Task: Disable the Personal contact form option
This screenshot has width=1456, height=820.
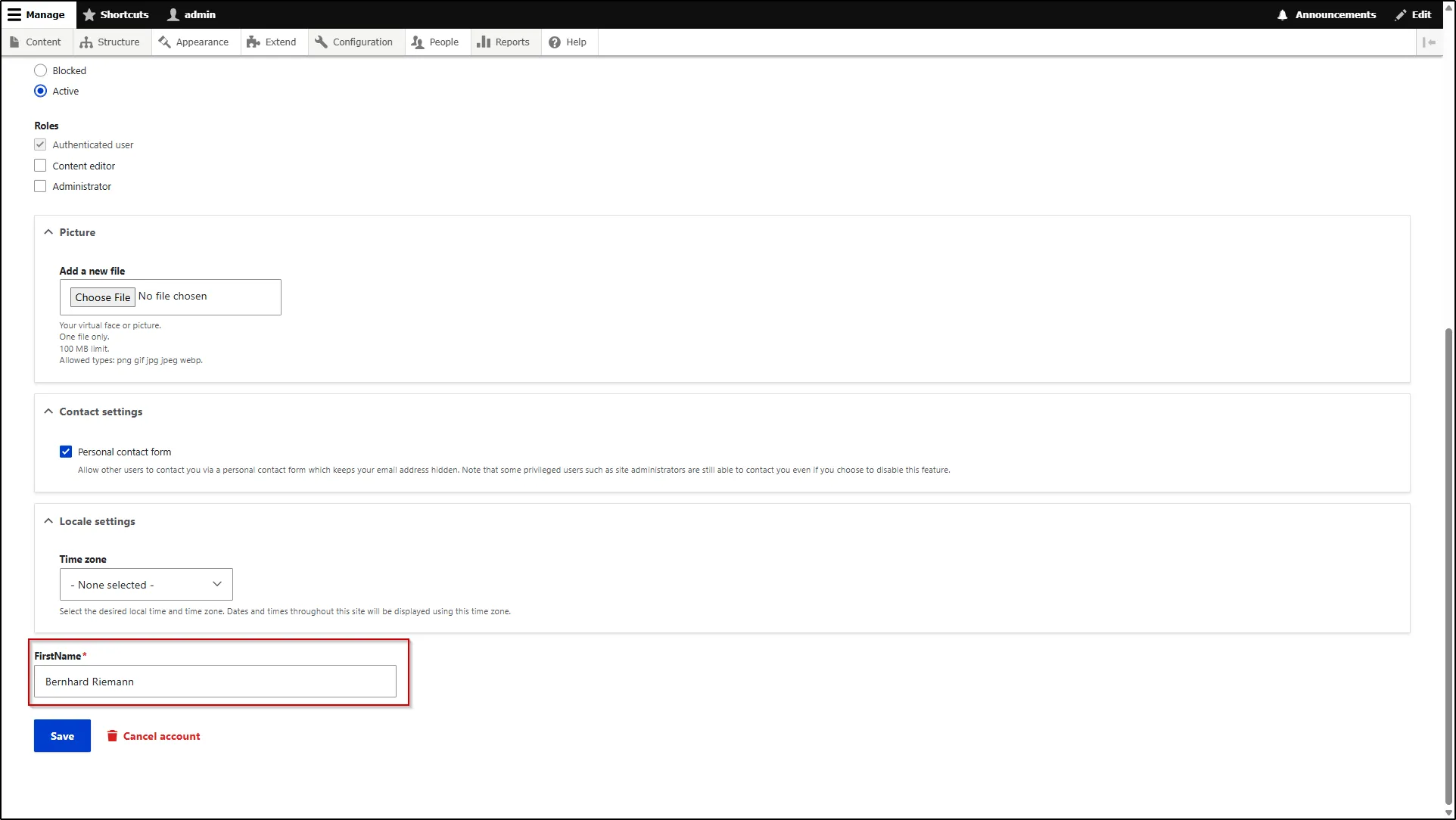Action: [66, 451]
